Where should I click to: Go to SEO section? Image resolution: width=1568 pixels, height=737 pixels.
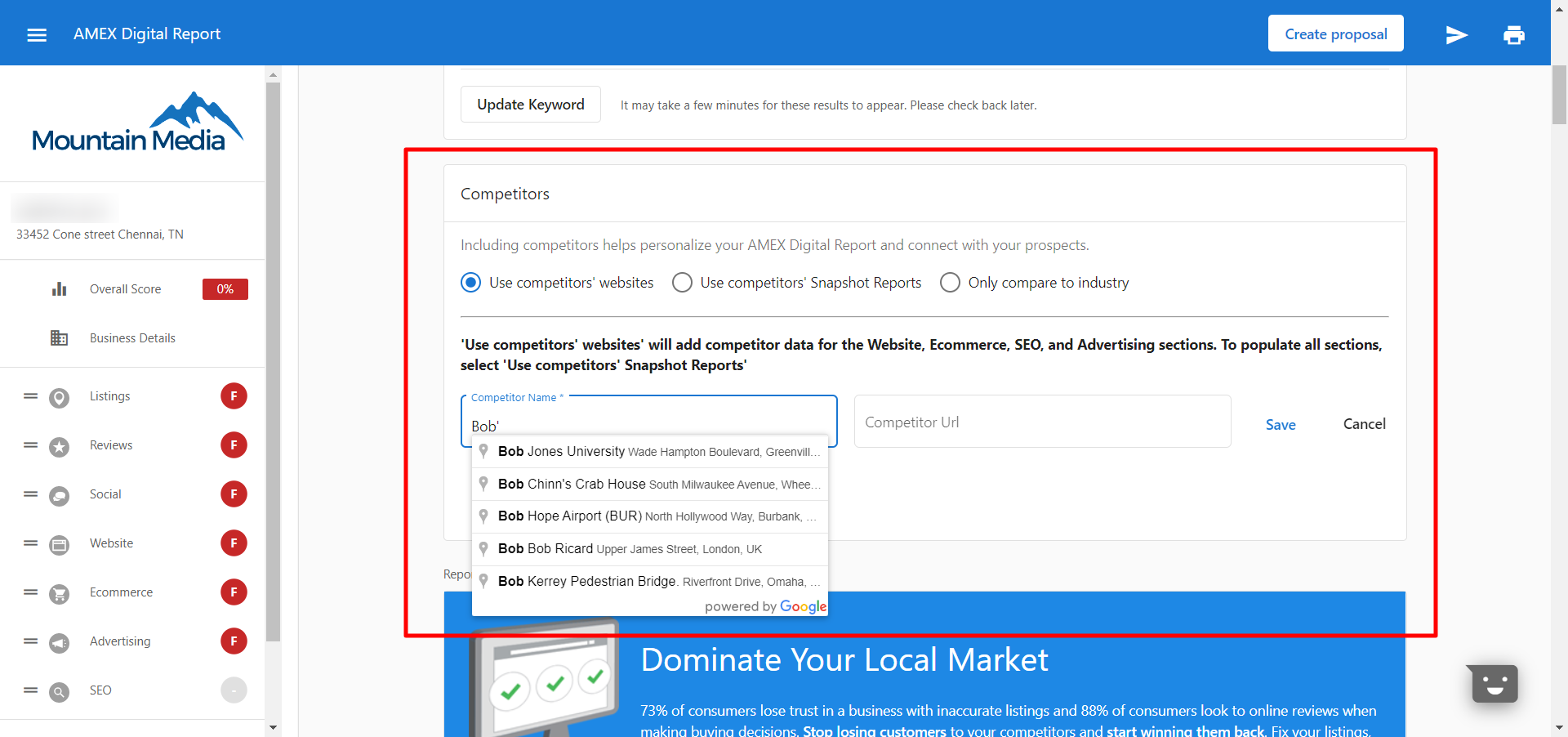(x=100, y=690)
